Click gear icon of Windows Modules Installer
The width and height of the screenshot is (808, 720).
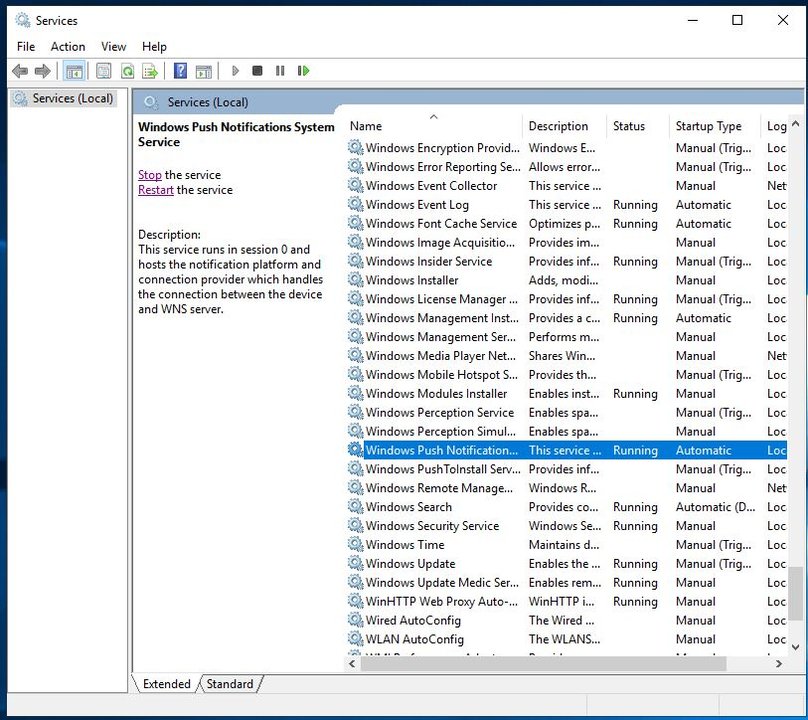[x=355, y=393]
